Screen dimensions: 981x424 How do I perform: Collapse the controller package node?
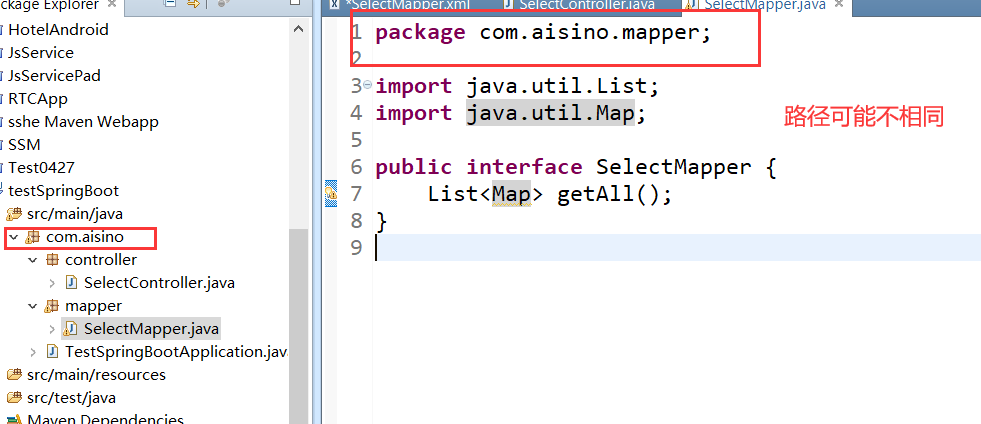33,260
